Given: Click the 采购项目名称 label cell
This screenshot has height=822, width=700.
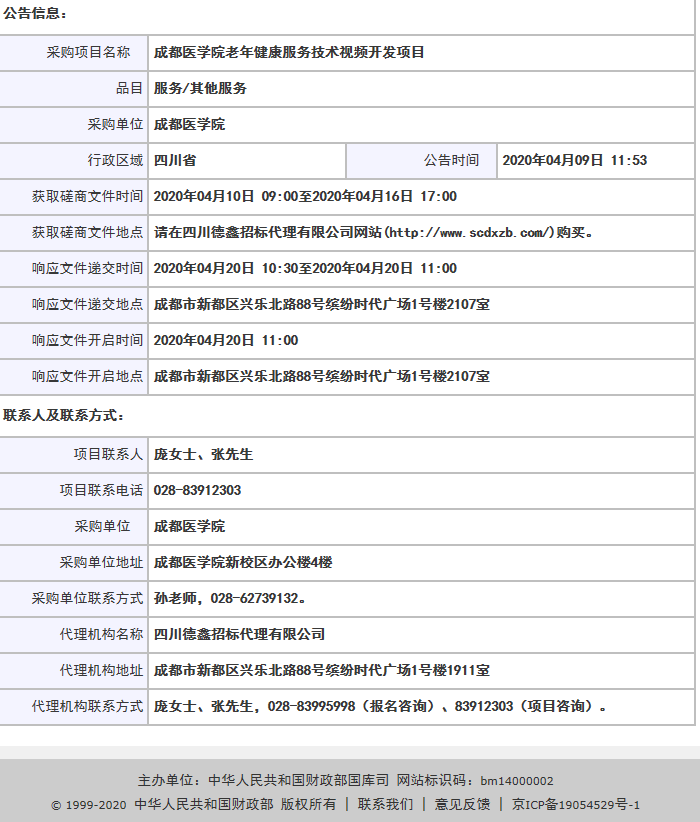Looking at the screenshot, I should pyautogui.click(x=88, y=52).
